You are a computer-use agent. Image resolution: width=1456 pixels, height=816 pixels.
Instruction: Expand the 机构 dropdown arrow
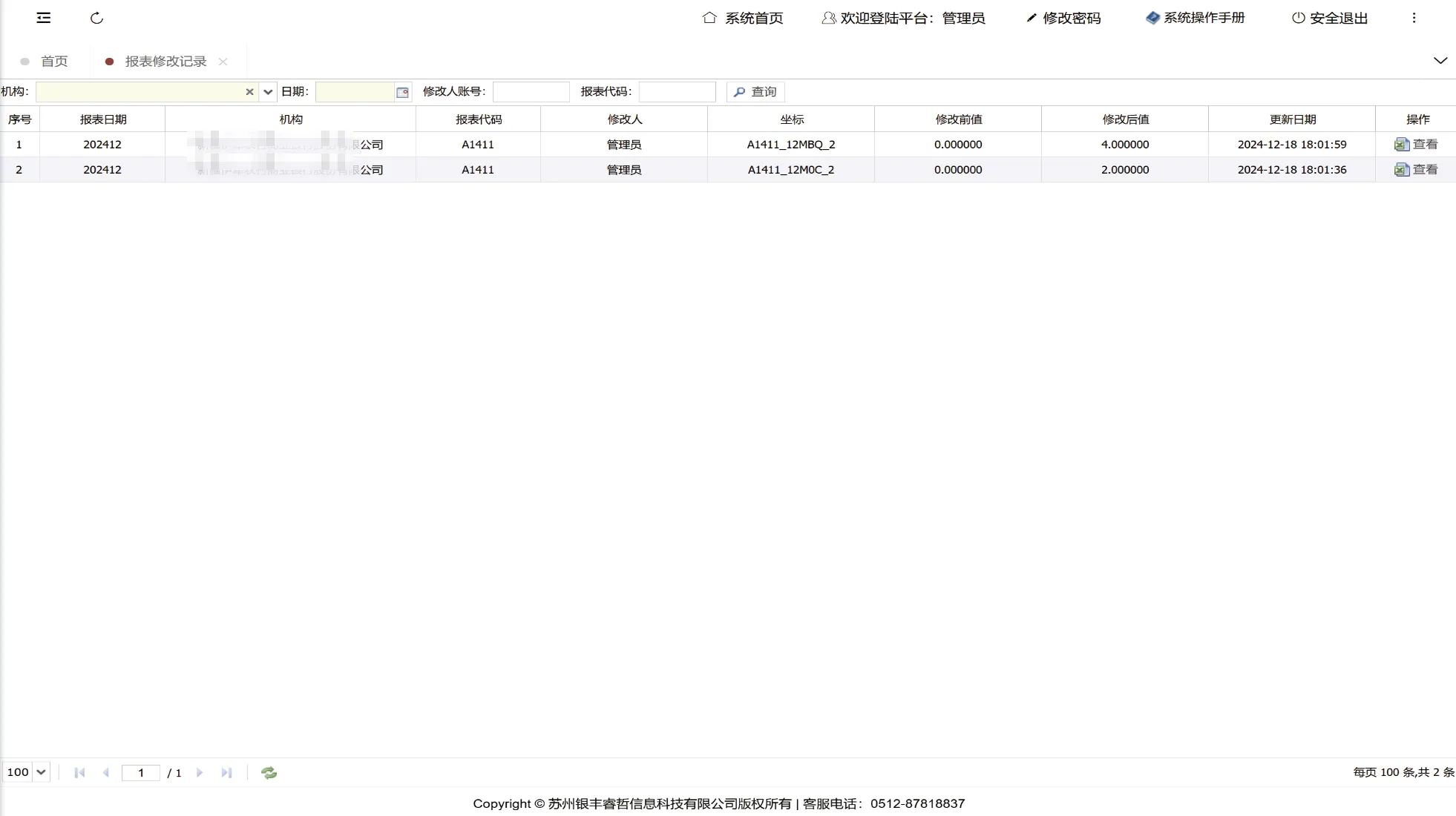(x=268, y=92)
